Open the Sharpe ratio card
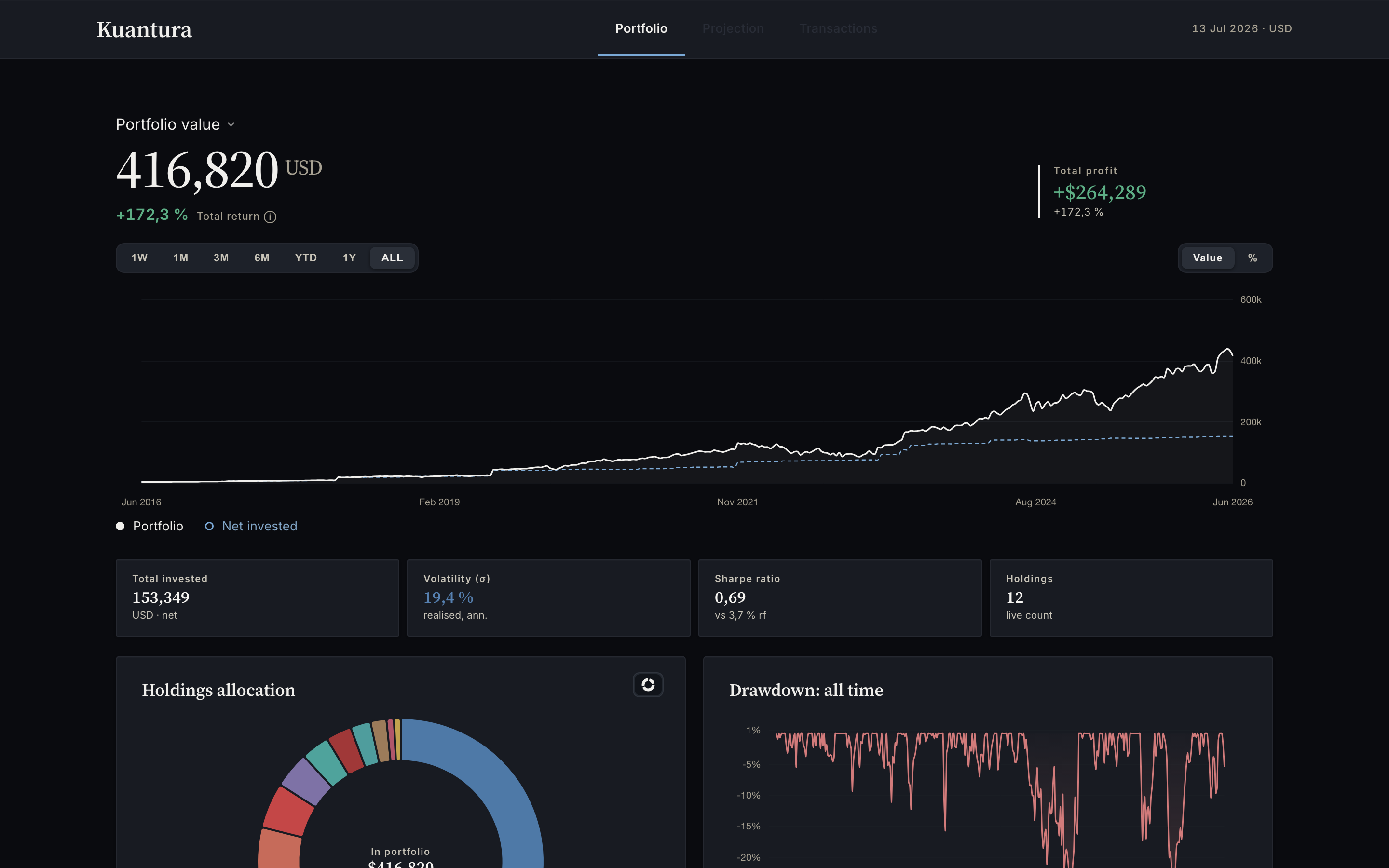1389x868 pixels. pos(840,597)
